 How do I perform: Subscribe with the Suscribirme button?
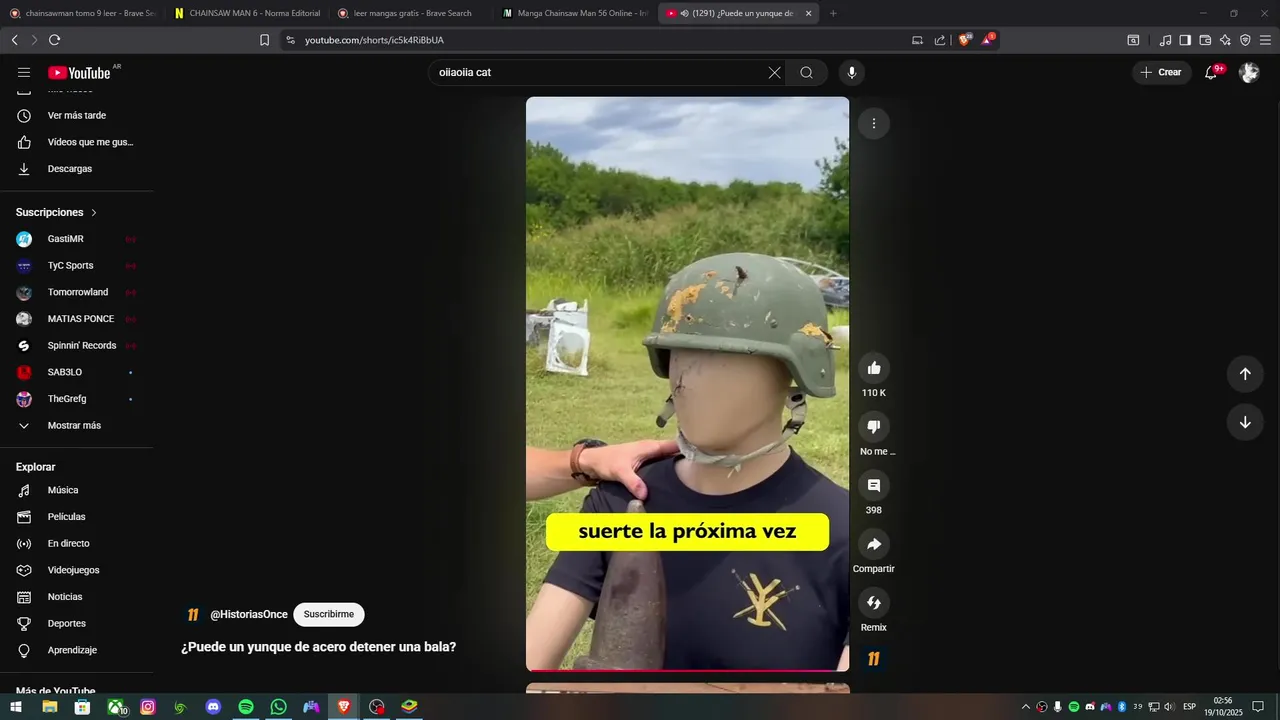pyautogui.click(x=329, y=614)
